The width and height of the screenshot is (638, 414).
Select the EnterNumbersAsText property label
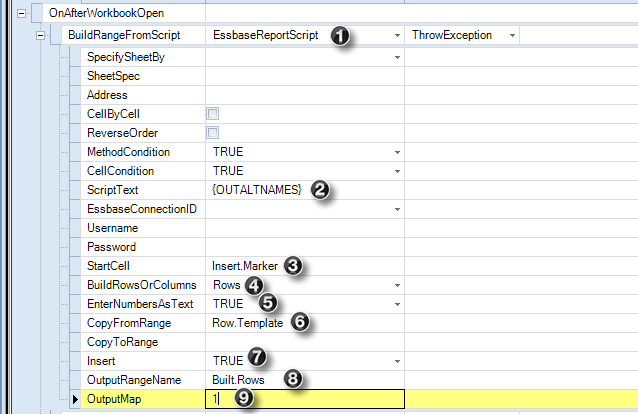140,304
